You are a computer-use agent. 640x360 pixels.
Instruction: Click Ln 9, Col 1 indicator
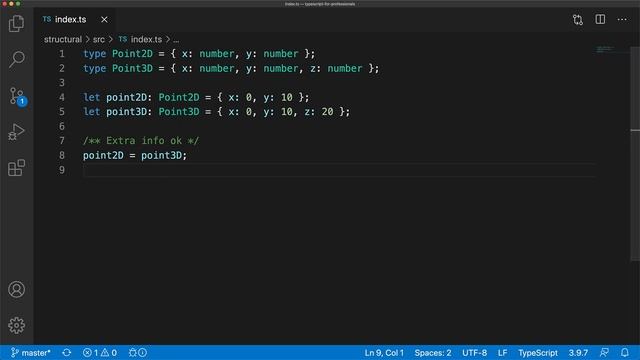384,353
